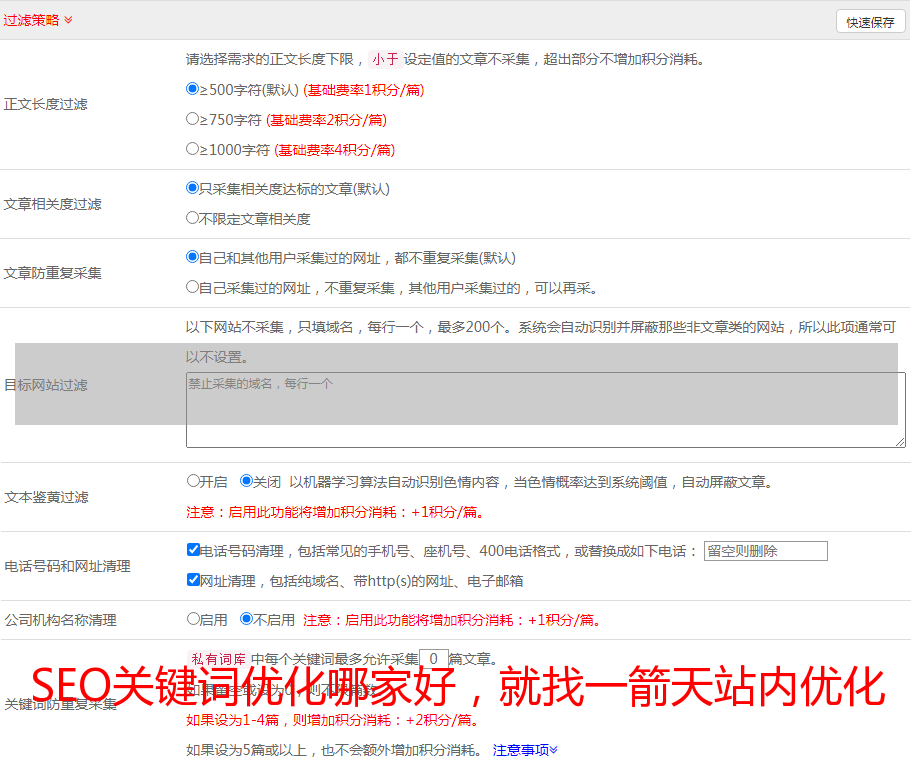The image size is (912, 768).
Task: Select 启用 for 公司机构名称清理
Action: tap(193, 619)
